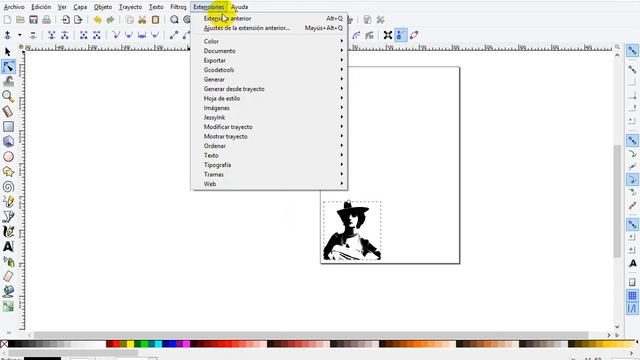Click the no-color X swatch
This screenshot has height=360, width=640.
[x=4, y=344]
